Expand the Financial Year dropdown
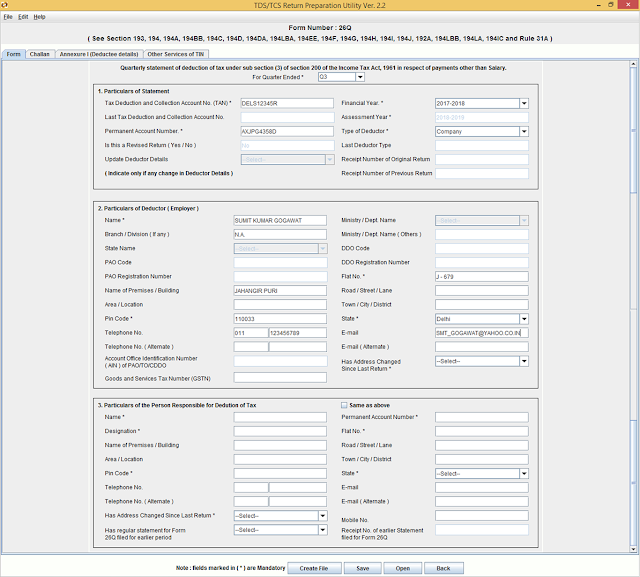Image resolution: width=640 pixels, height=577 pixels. [x=524, y=104]
